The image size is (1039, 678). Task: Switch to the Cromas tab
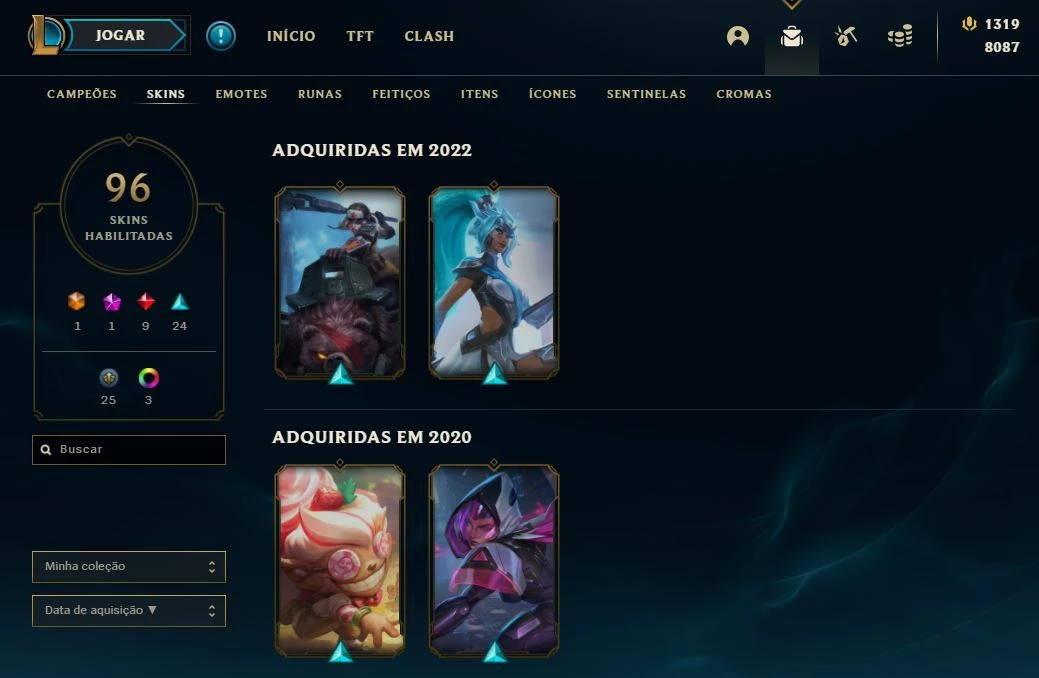pyautogui.click(x=743, y=94)
